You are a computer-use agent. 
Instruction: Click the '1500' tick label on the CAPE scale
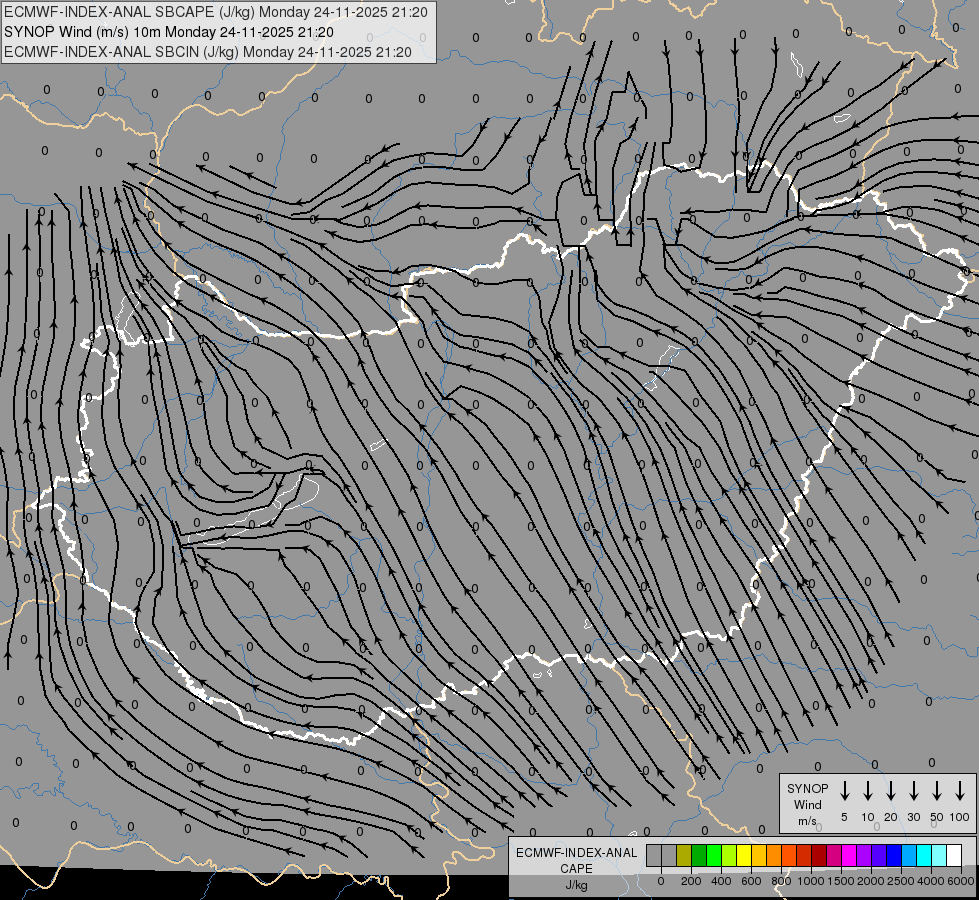tap(841, 881)
